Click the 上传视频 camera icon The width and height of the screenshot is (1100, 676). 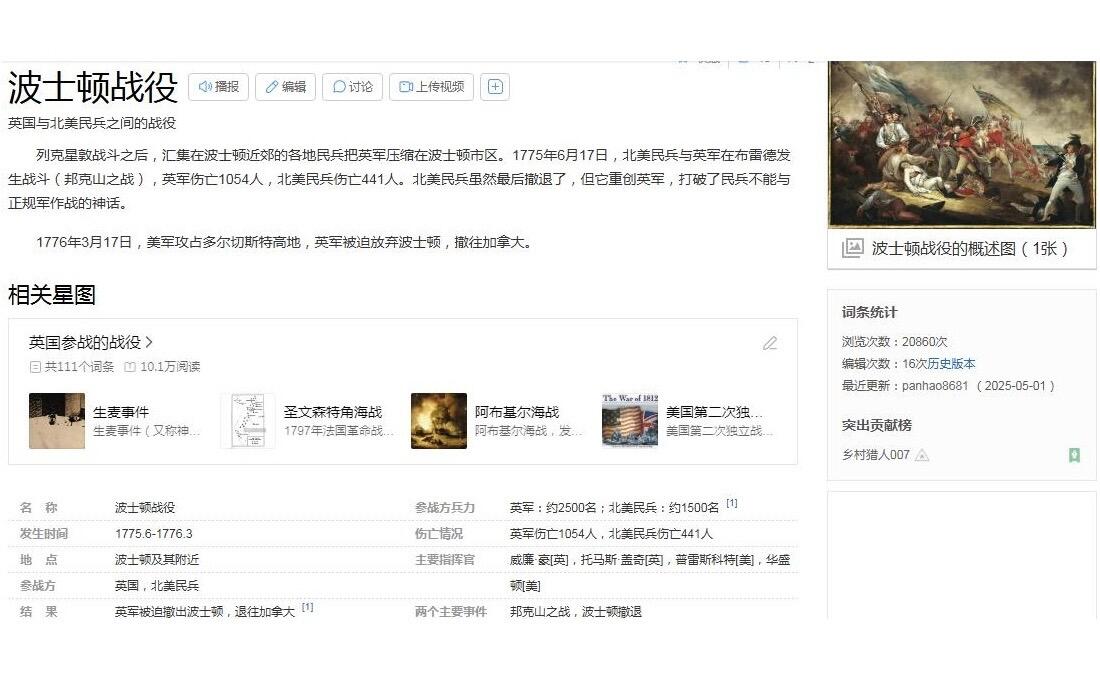click(x=405, y=85)
